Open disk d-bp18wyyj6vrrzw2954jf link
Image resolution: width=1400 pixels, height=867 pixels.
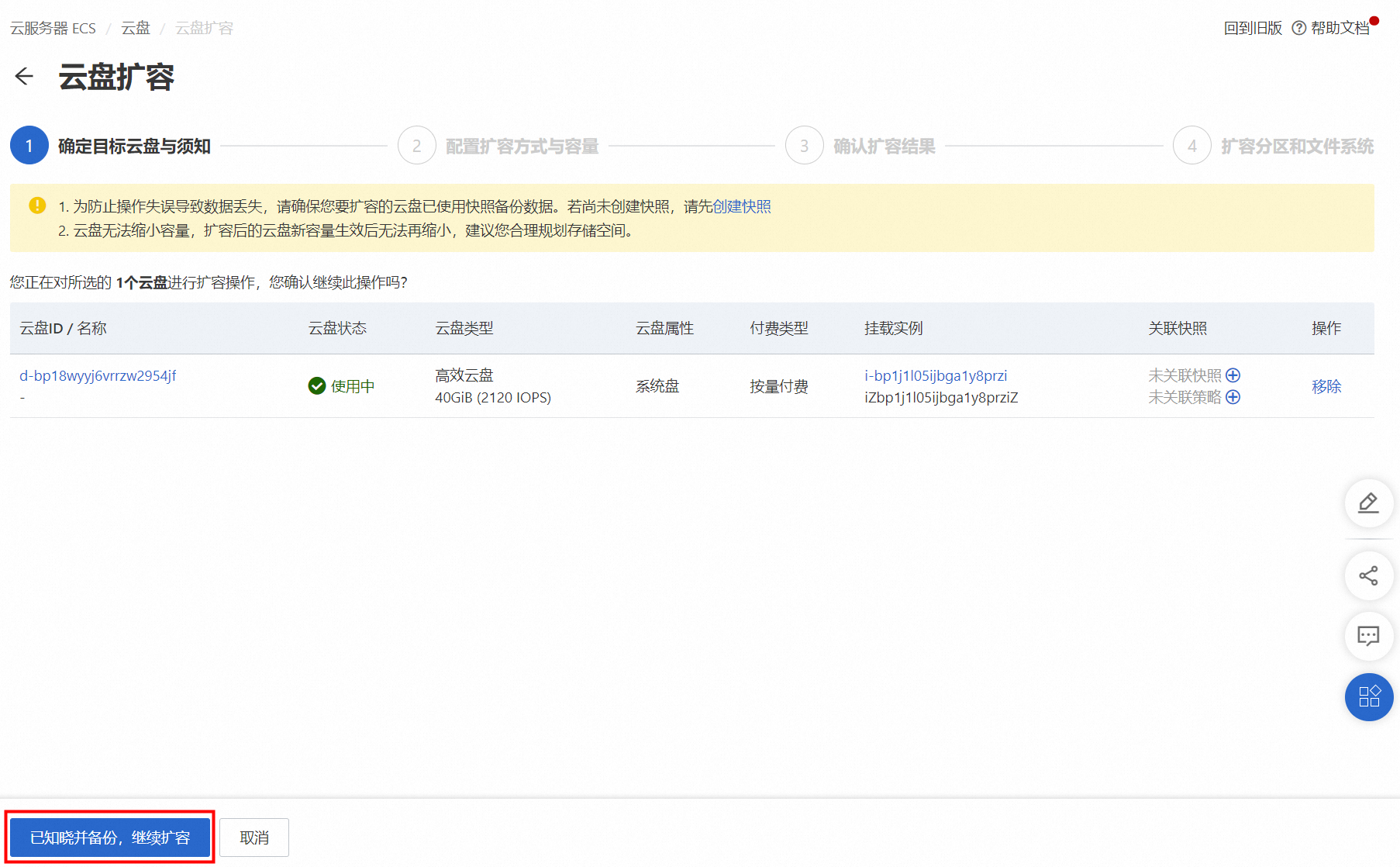98,376
